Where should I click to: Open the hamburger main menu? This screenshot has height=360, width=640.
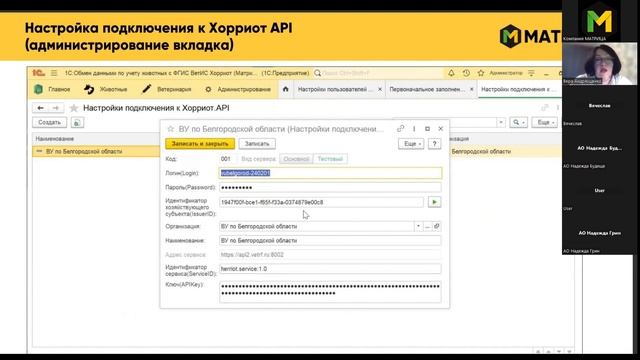[54, 73]
